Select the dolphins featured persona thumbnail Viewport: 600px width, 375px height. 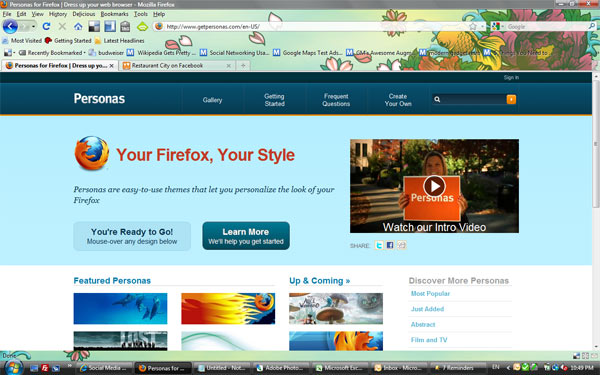[121, 308]
